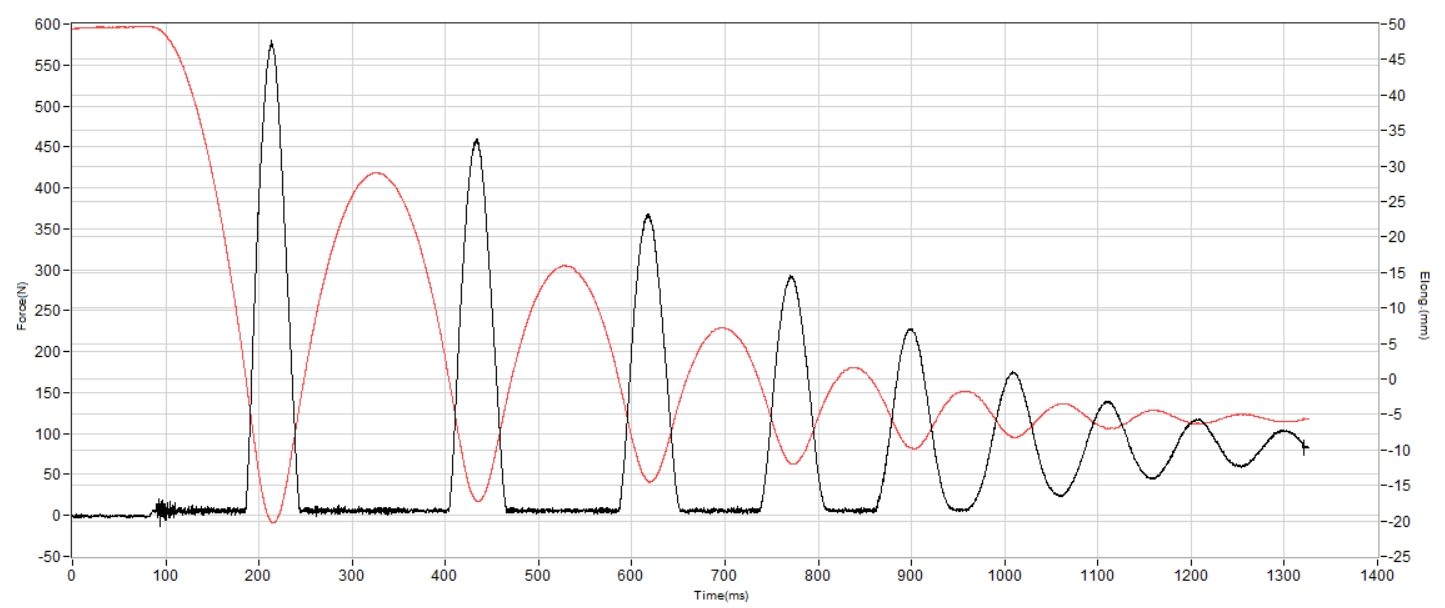
Task: Pick the third black force peak
Action: [x=648, y=215]
